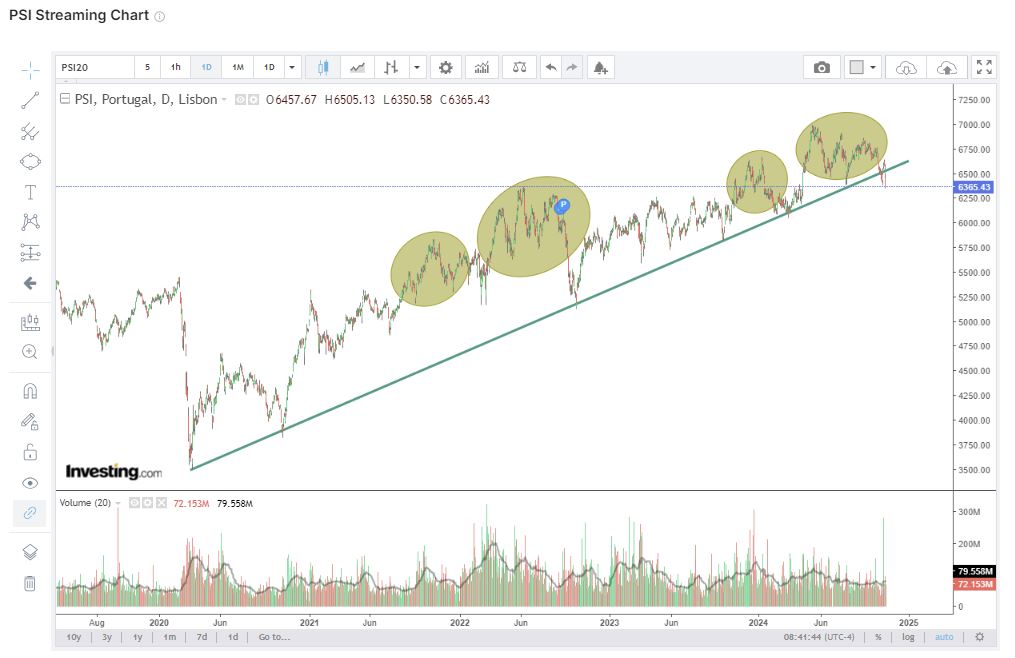Image resolution: width=1015 pixels, height=658 pixels.
Task: Click the 08:41:44 (UTC-4) timezone
Action: coord(819,637)
